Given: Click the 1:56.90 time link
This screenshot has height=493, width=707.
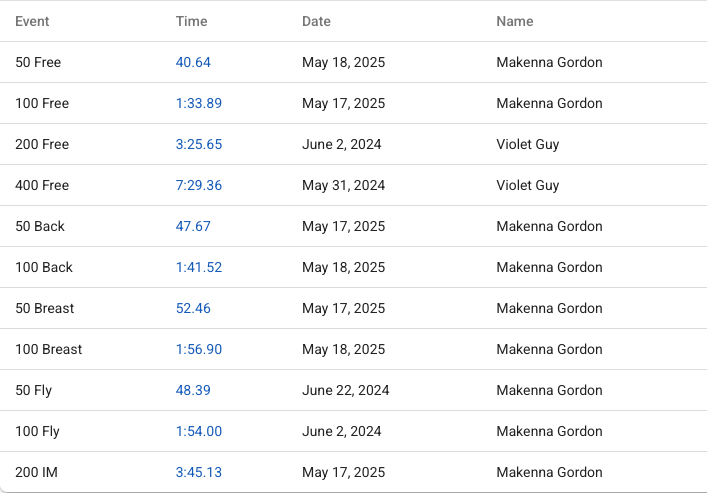Looking at the screenshot, I should click(x=198, y=349).
